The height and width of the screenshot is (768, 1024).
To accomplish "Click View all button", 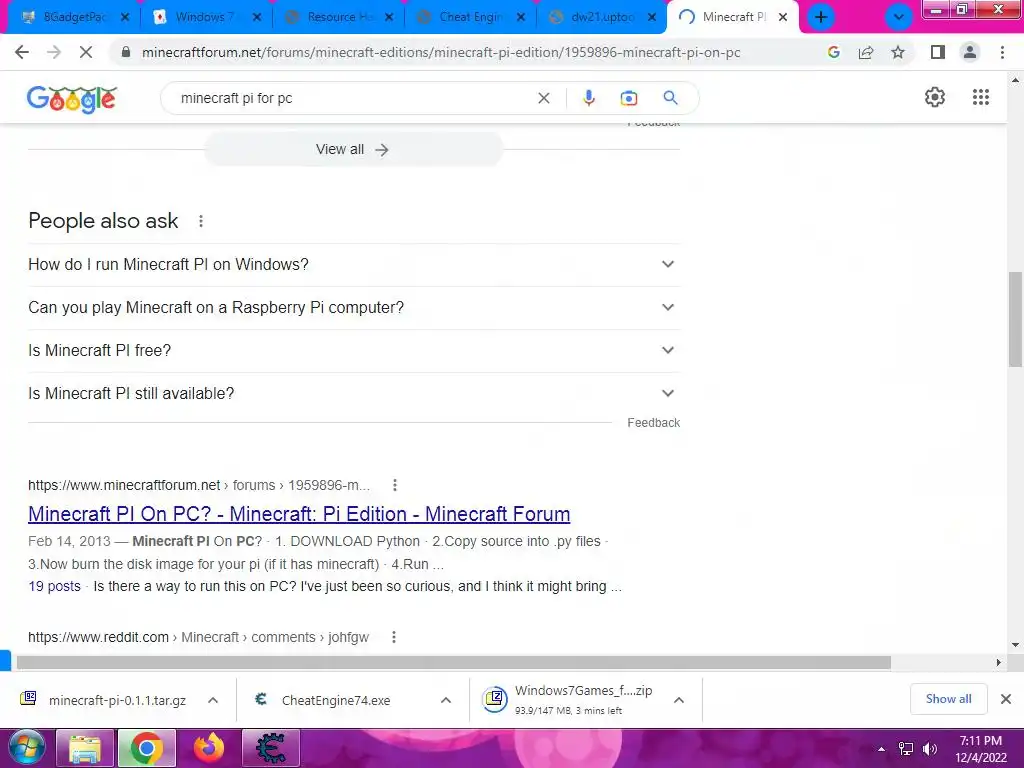I will tap(353, 150).
